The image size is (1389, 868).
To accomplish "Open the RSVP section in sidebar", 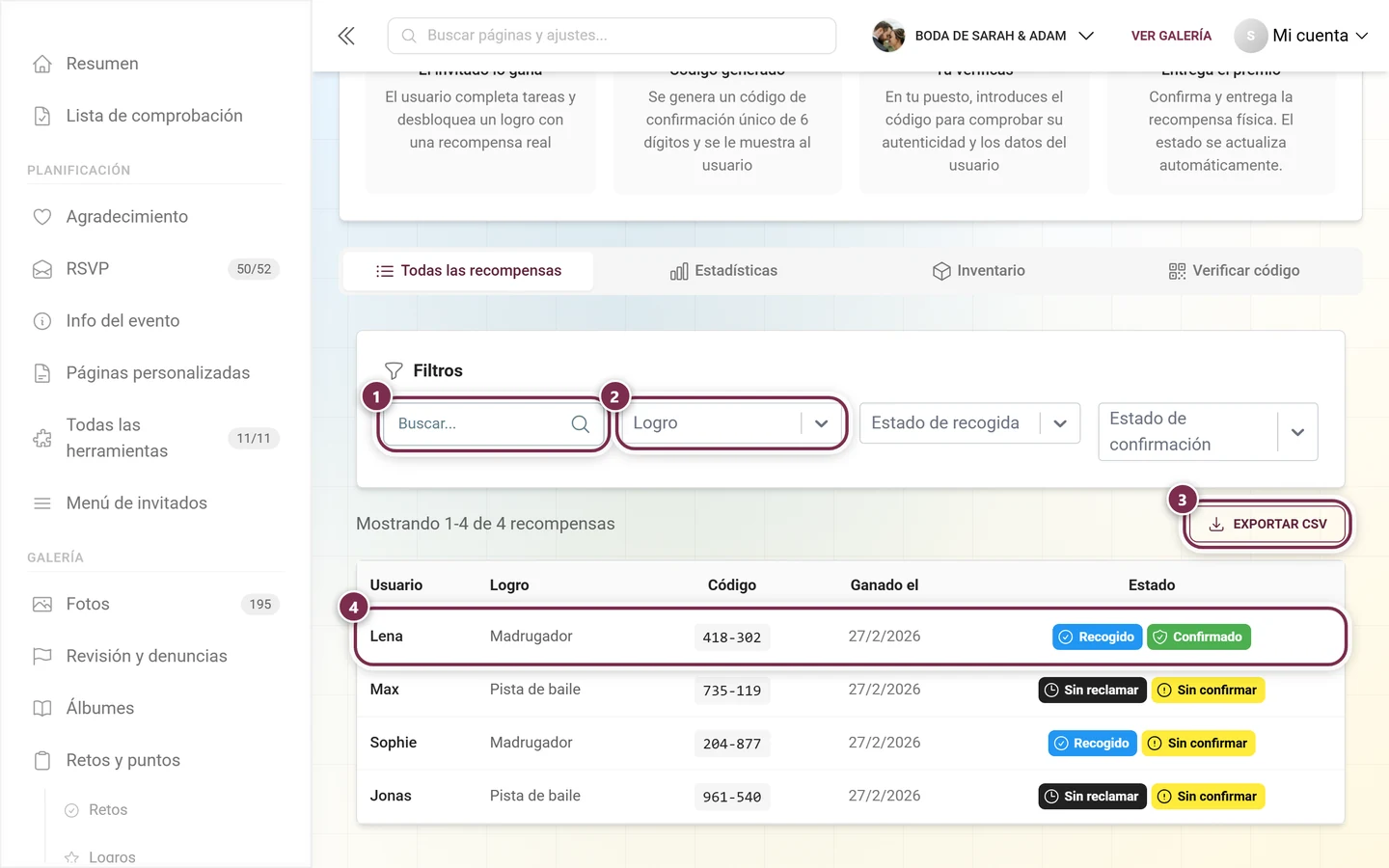I will tap(155, 269).
